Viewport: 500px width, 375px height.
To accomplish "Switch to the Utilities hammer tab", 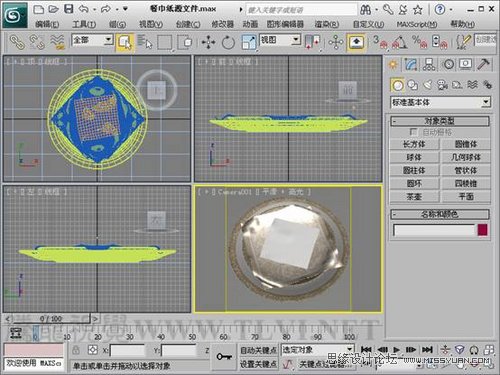I will (x=484, y=64).
